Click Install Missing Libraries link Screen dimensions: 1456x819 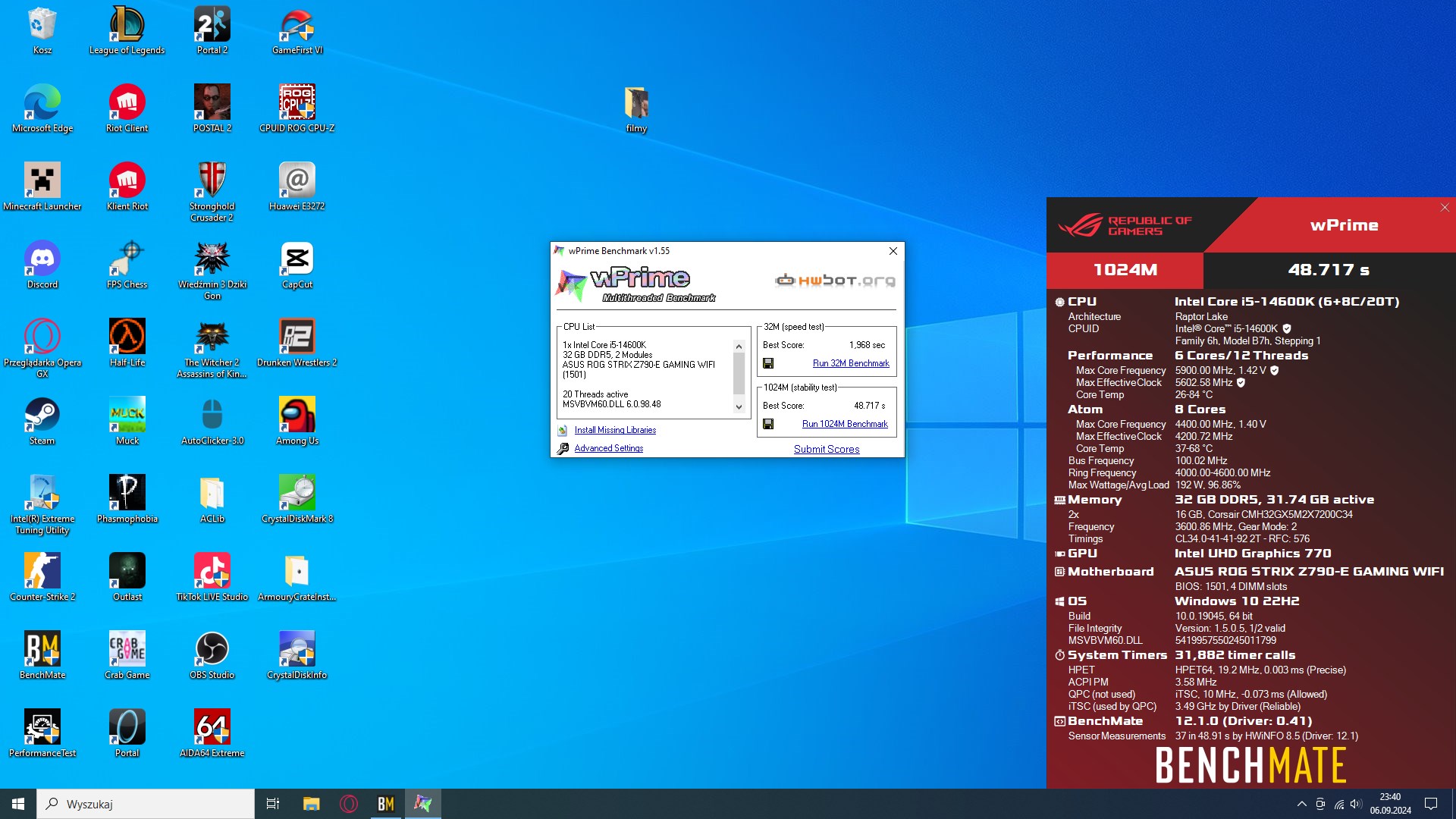click(615, 430)
